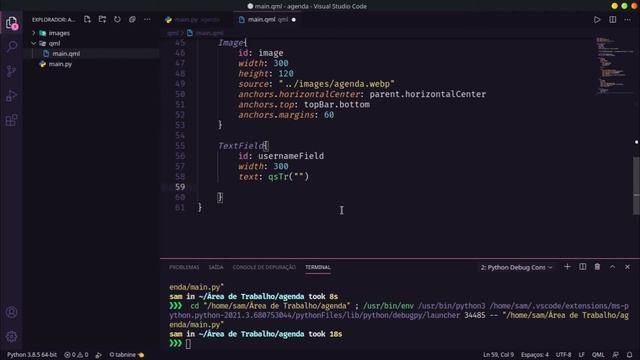This screenshot has width=640, height=360.
Task: Maximize the panel size chevron
Action: click(x=612, y=267)
